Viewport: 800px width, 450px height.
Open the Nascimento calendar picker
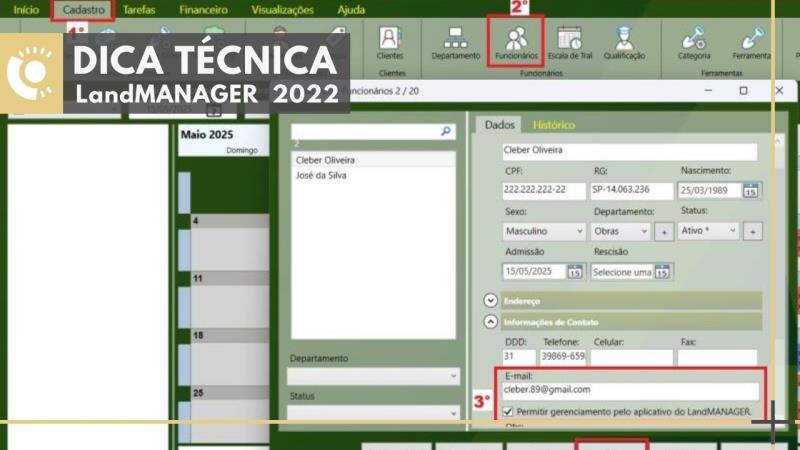point(750,191)
